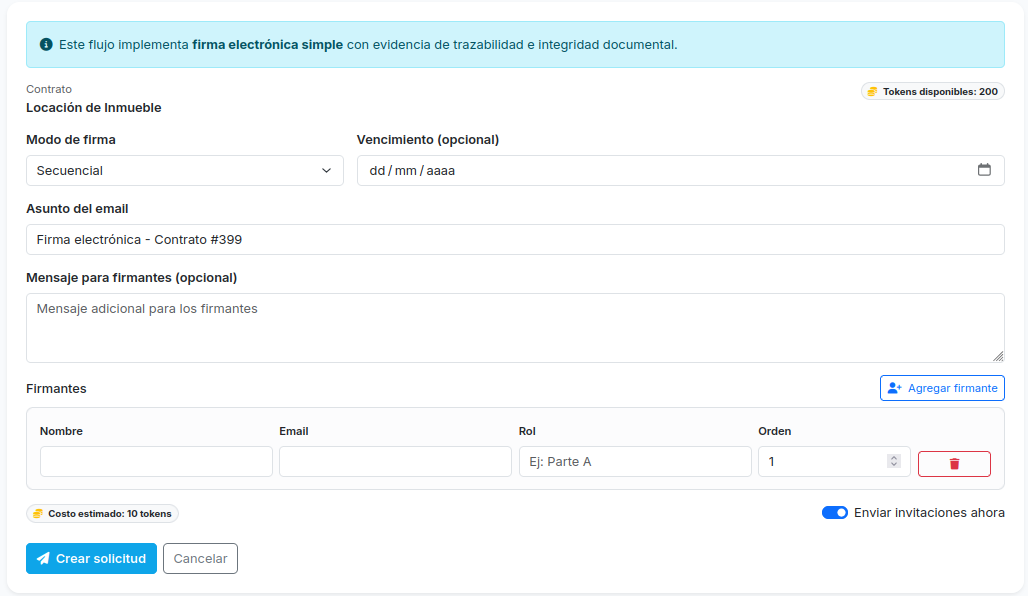The width and height of the screenshot is (1028, 596).
Task: Click the Agregar firmante button
Action: (x=942, y=388)
